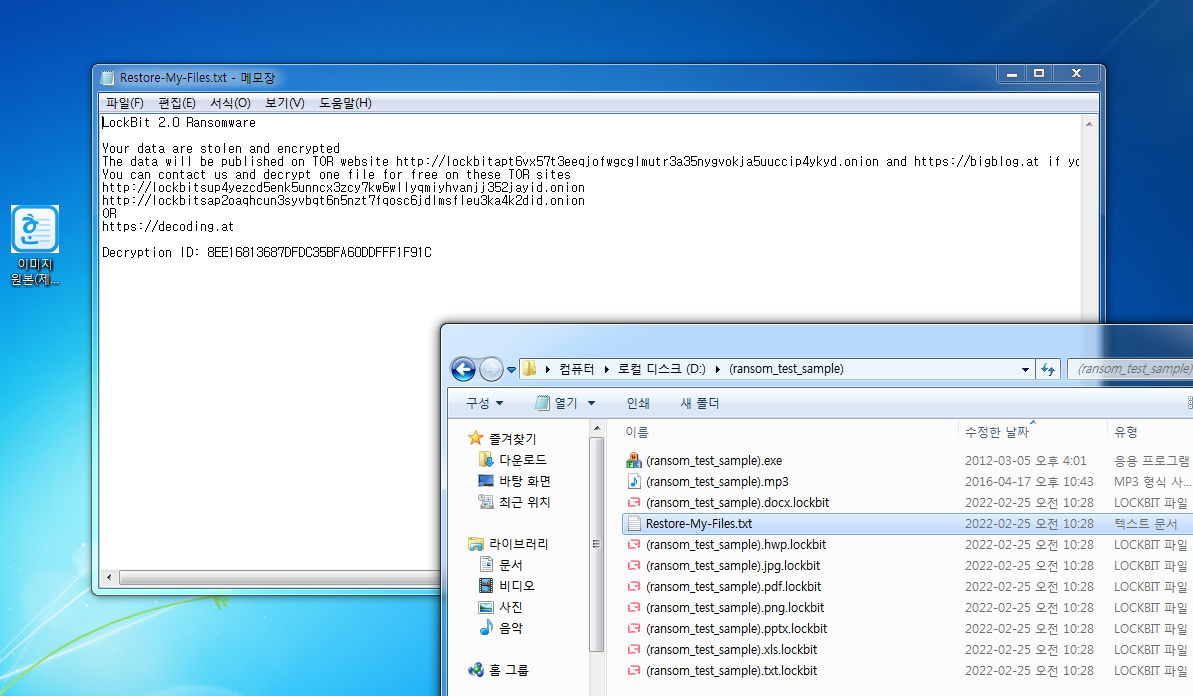Click 로컬 디스크 (D:) in the breadcrumb
1193x696 pixels.
(x=661, y=369)
